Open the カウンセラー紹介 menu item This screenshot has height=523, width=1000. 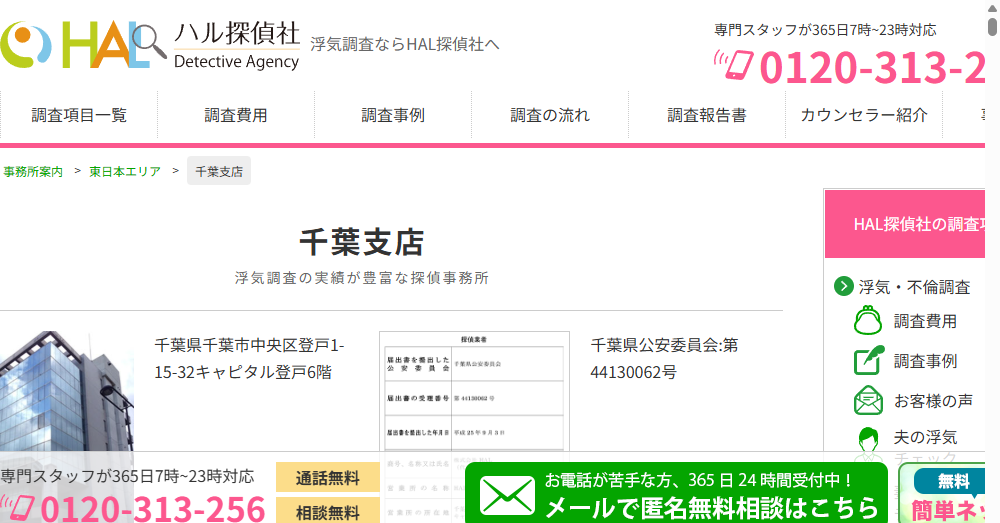pos(864,115)
